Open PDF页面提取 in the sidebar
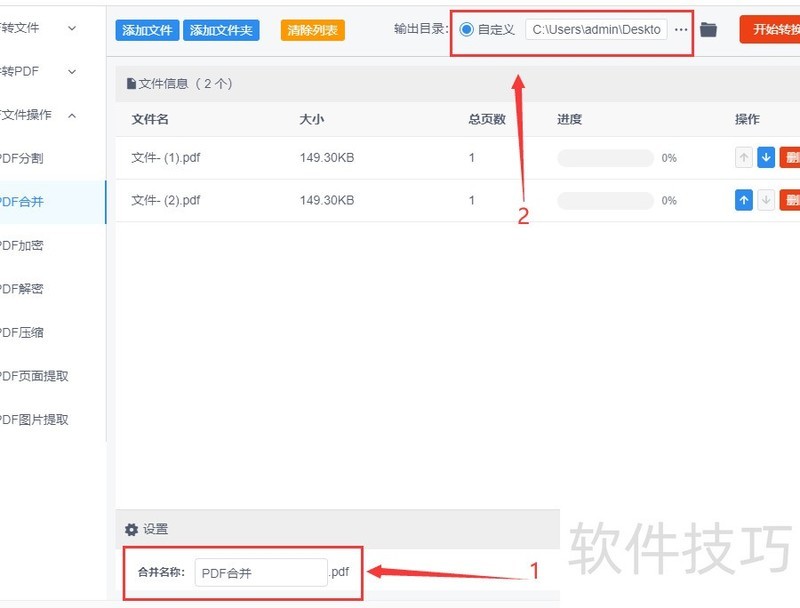The width and height of the screenshot is (800, 608). coord(51,376)
